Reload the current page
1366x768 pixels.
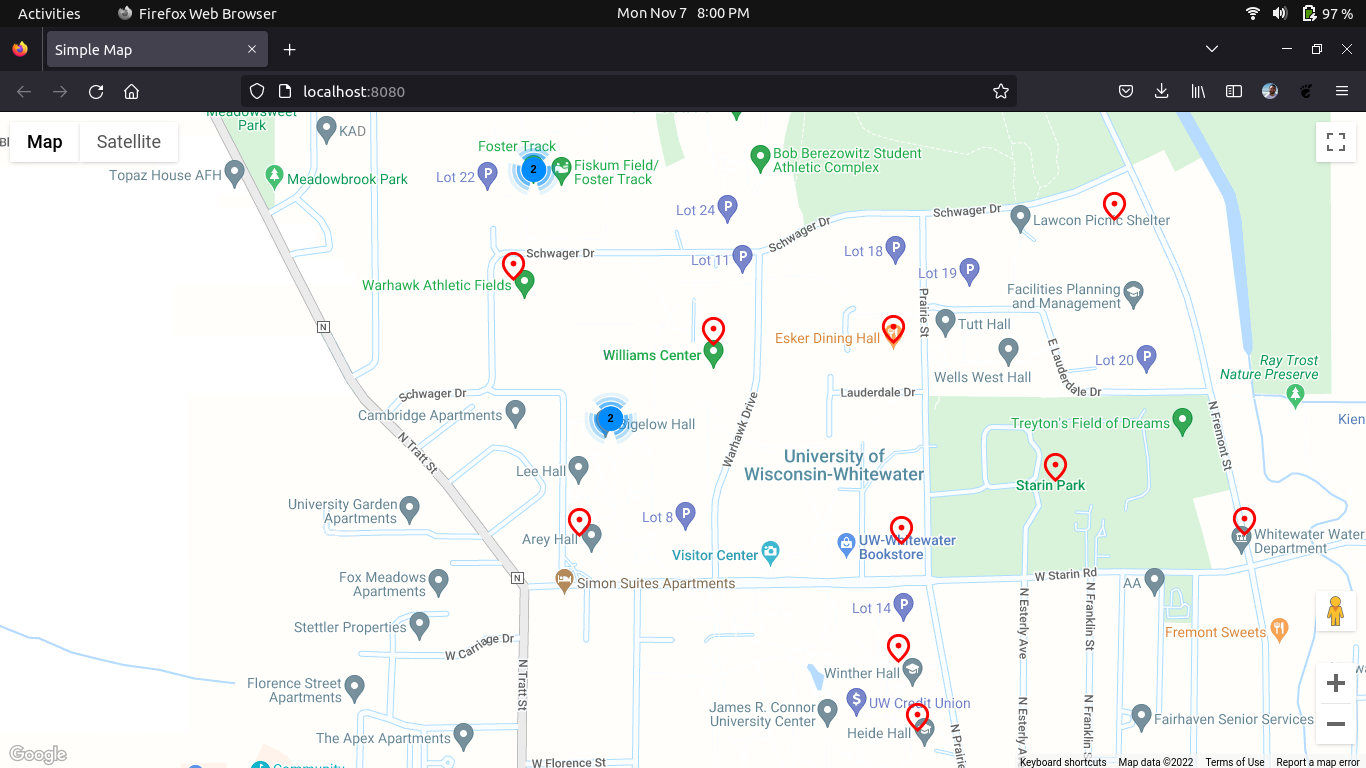96,91
